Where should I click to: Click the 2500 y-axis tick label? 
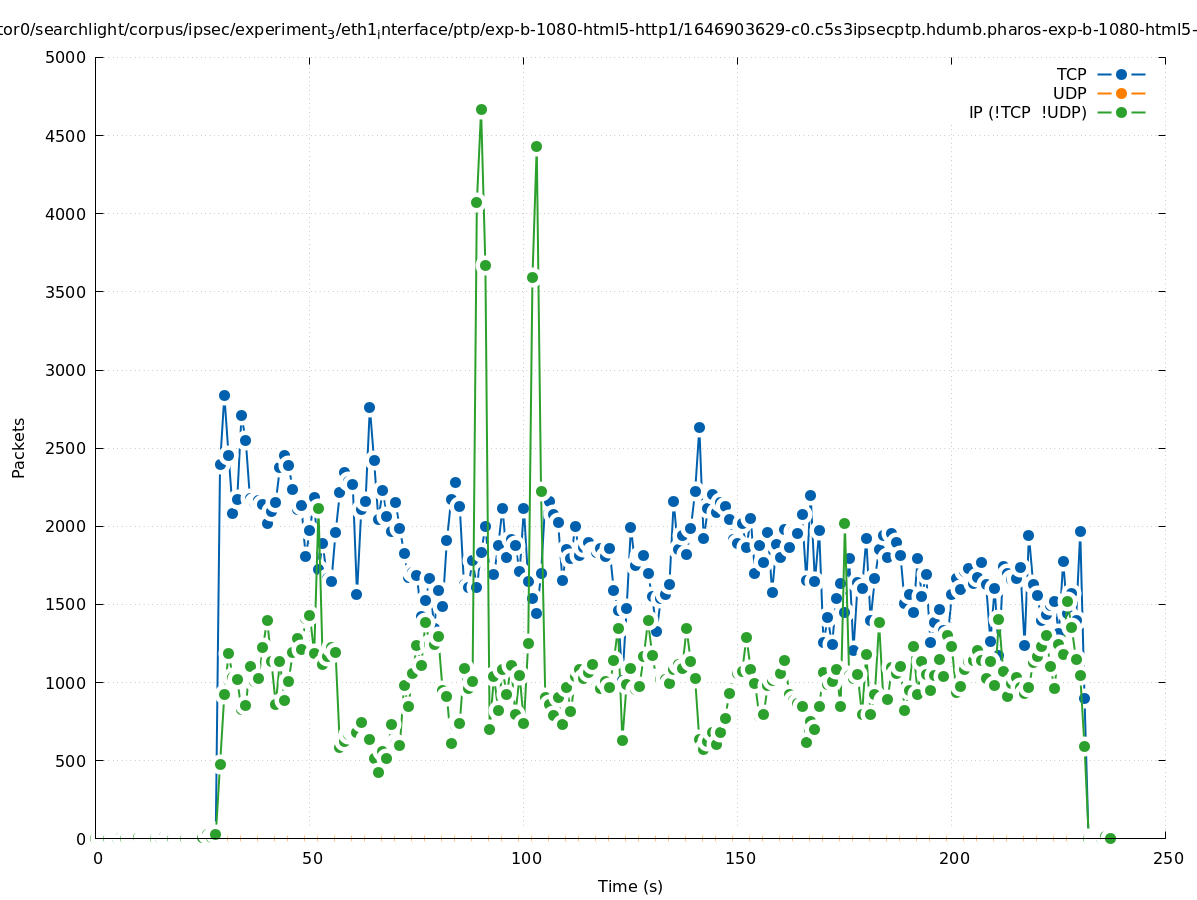[66, 448]
